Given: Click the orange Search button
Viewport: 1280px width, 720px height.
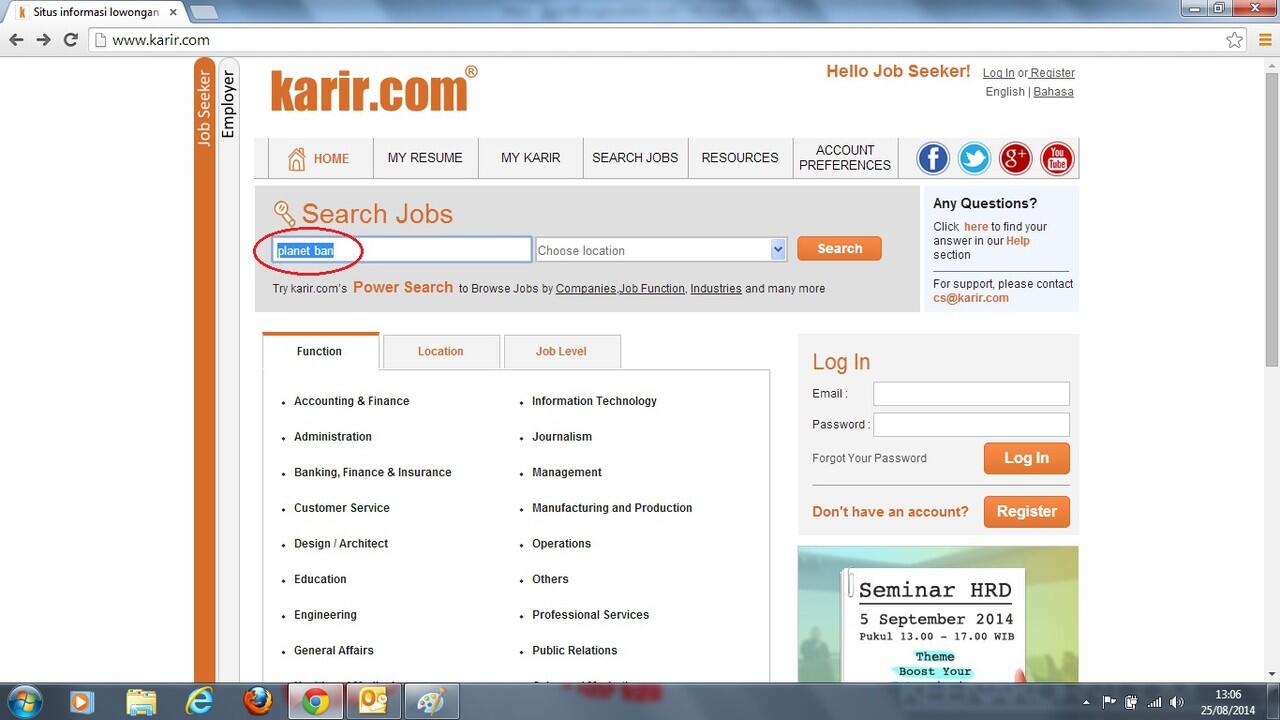Looking at the screenshot, I should pos(839,248).
